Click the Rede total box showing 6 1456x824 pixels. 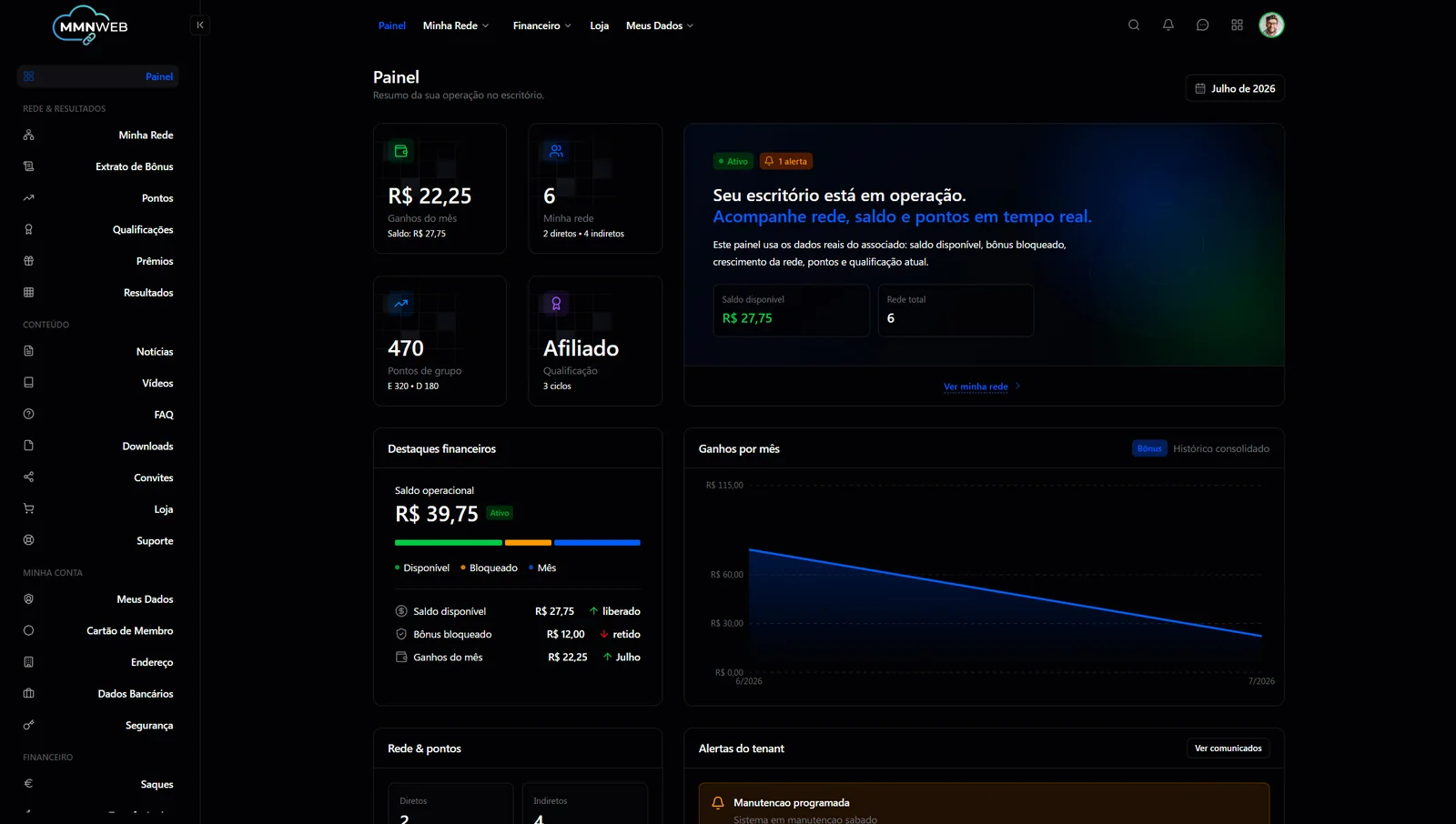[x=955, y=310]
